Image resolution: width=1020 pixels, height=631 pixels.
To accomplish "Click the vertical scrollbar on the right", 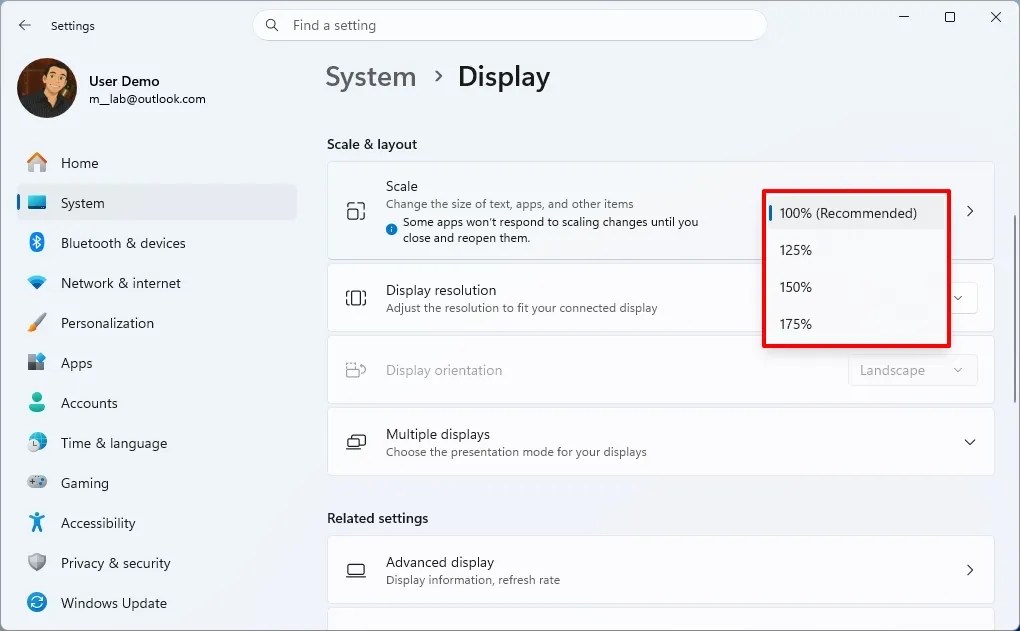I will [1014, 309].
